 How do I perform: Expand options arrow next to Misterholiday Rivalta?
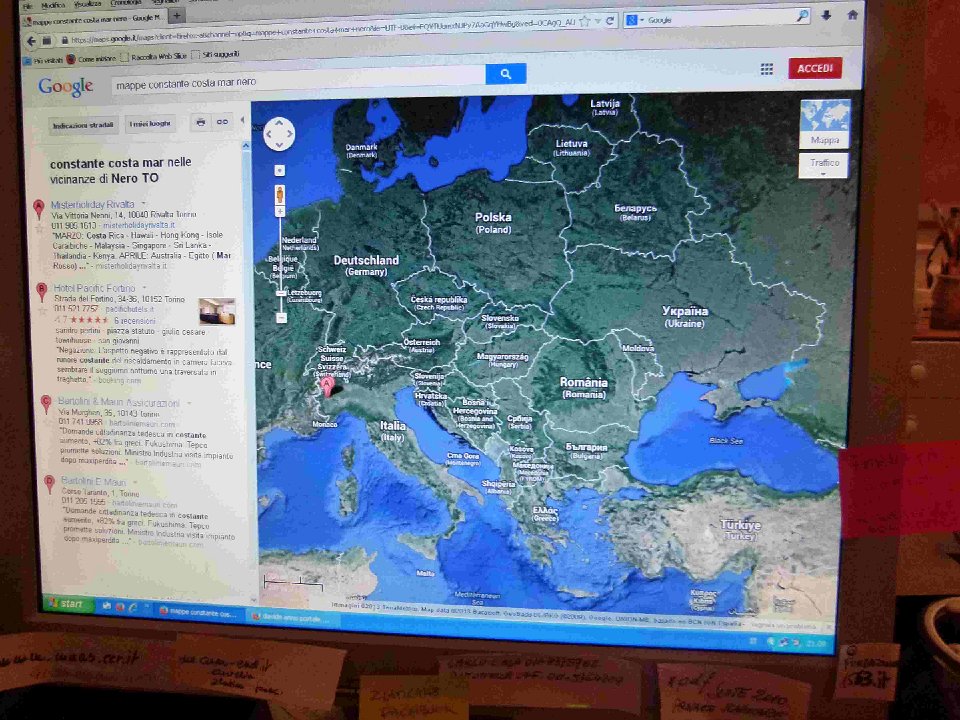coord(144,203)
